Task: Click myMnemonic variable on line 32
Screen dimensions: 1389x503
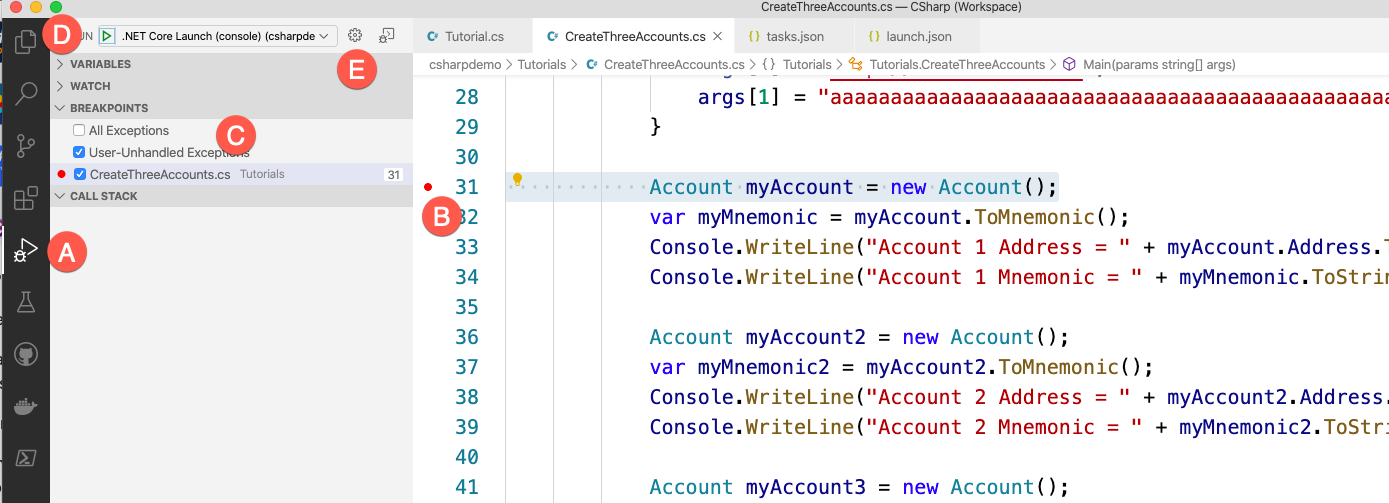Action: click(x=765, y=217)
